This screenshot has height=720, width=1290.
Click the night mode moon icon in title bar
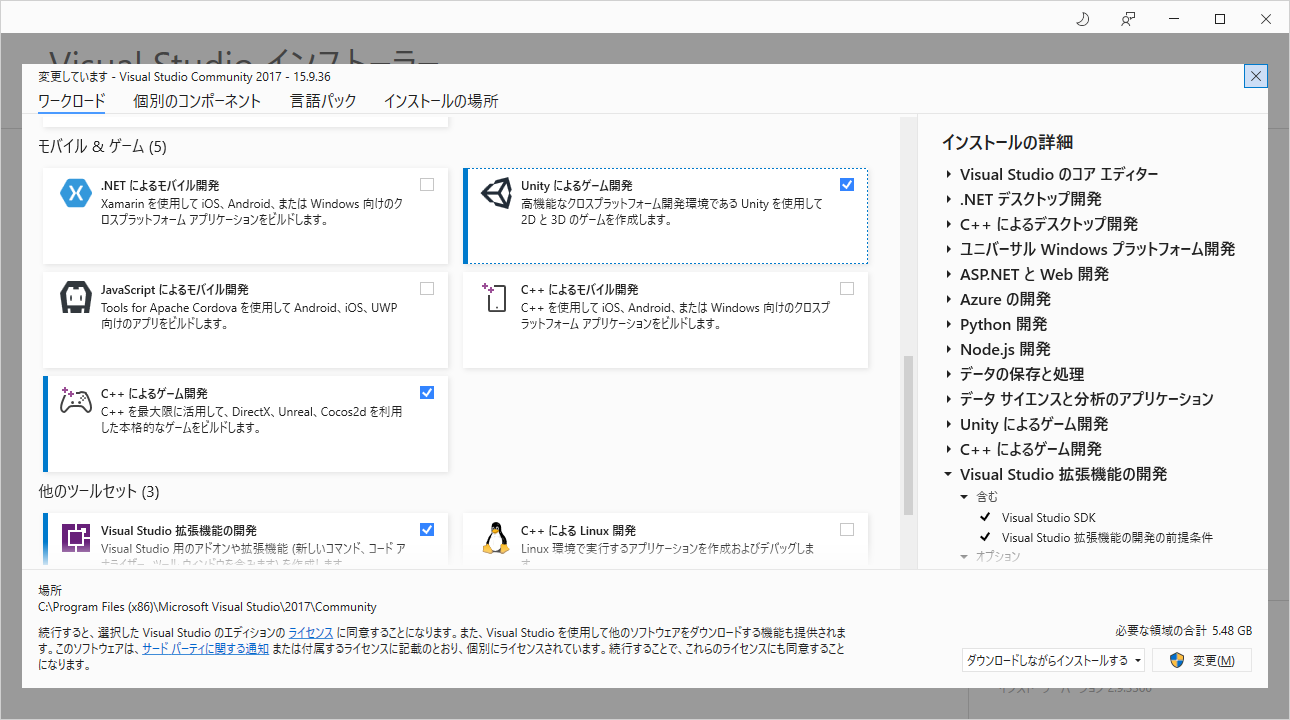pos(1082,19)
